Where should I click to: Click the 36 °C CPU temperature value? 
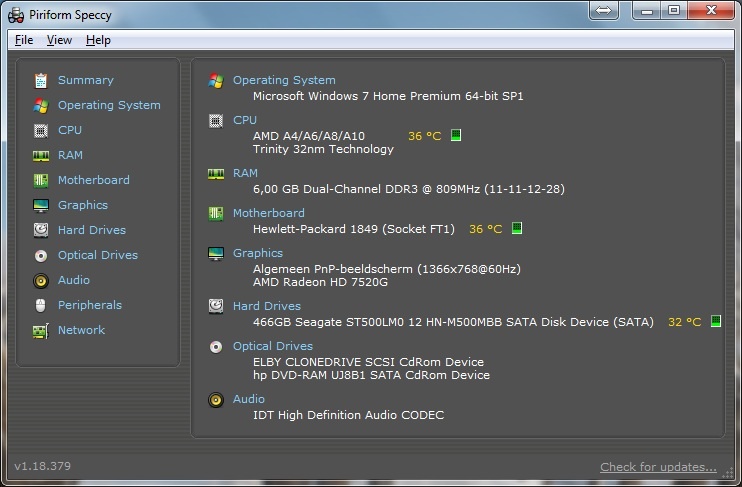tap(424, 136)
